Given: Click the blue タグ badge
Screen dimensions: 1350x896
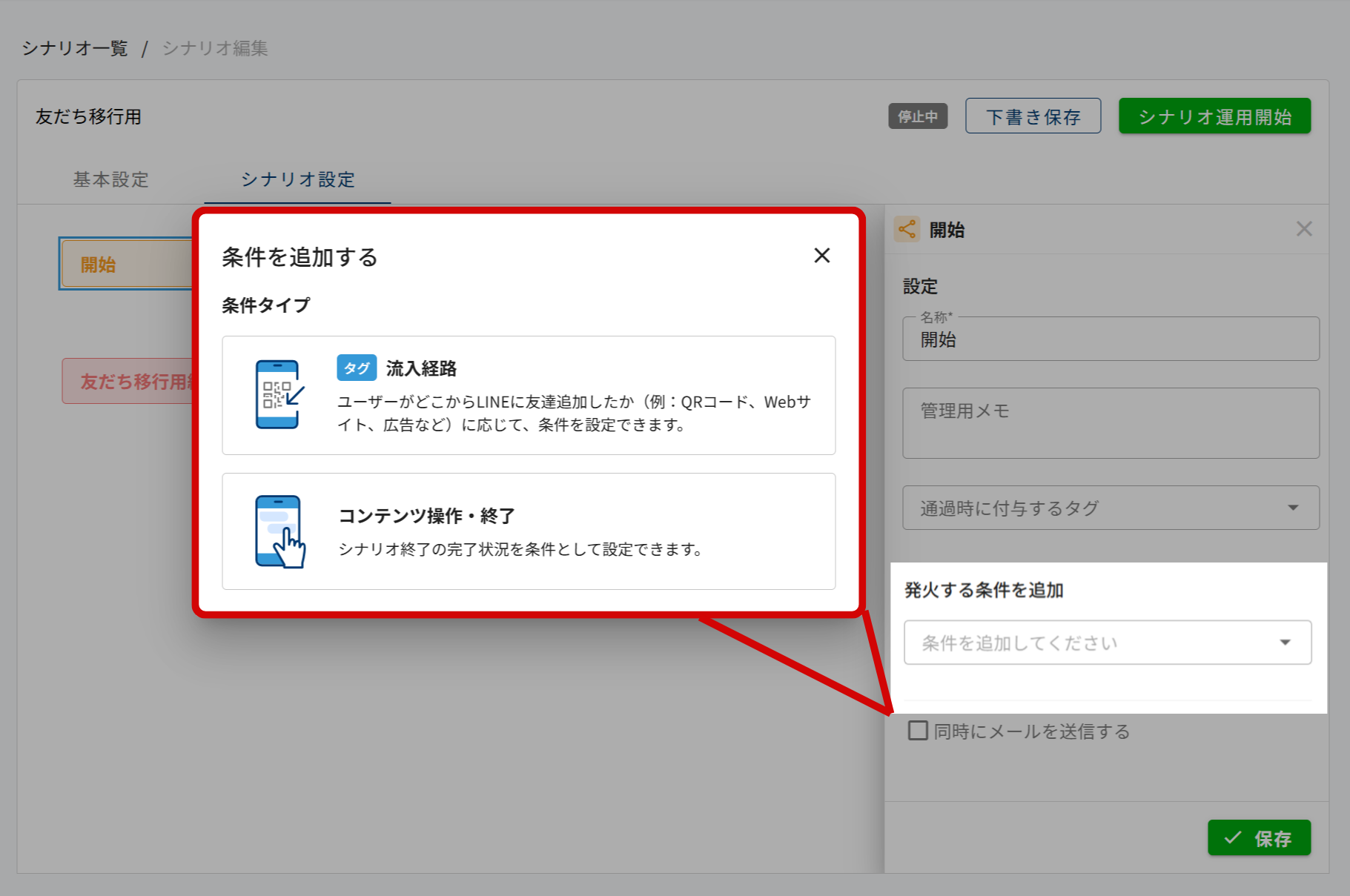Looking at the screenshot, I should (x=357, y=368).
